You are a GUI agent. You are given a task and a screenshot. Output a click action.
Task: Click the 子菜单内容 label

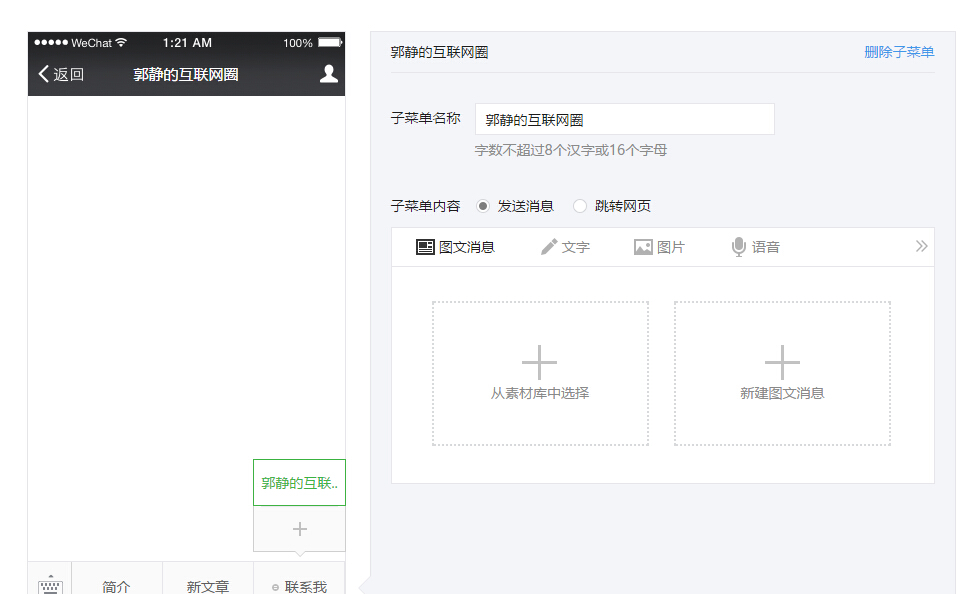pos(426,206)
